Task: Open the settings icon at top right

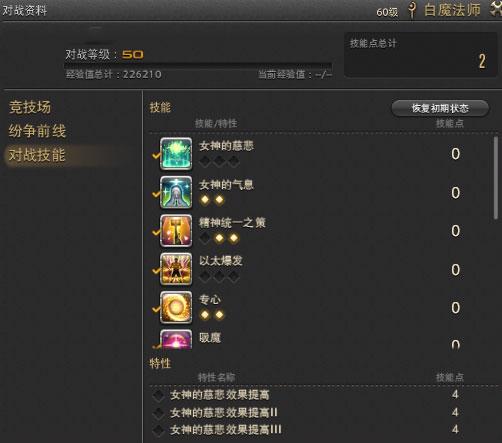Action: tap(496, 8)
